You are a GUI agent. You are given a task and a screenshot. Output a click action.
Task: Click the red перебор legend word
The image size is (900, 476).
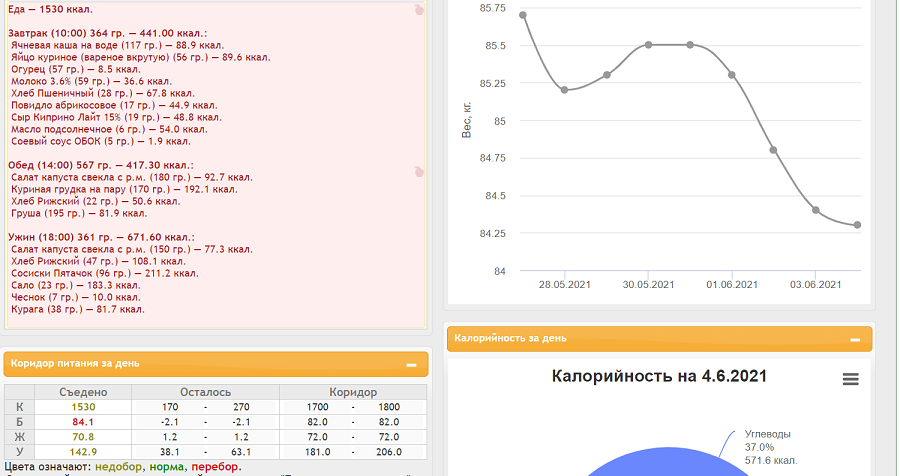215,467
